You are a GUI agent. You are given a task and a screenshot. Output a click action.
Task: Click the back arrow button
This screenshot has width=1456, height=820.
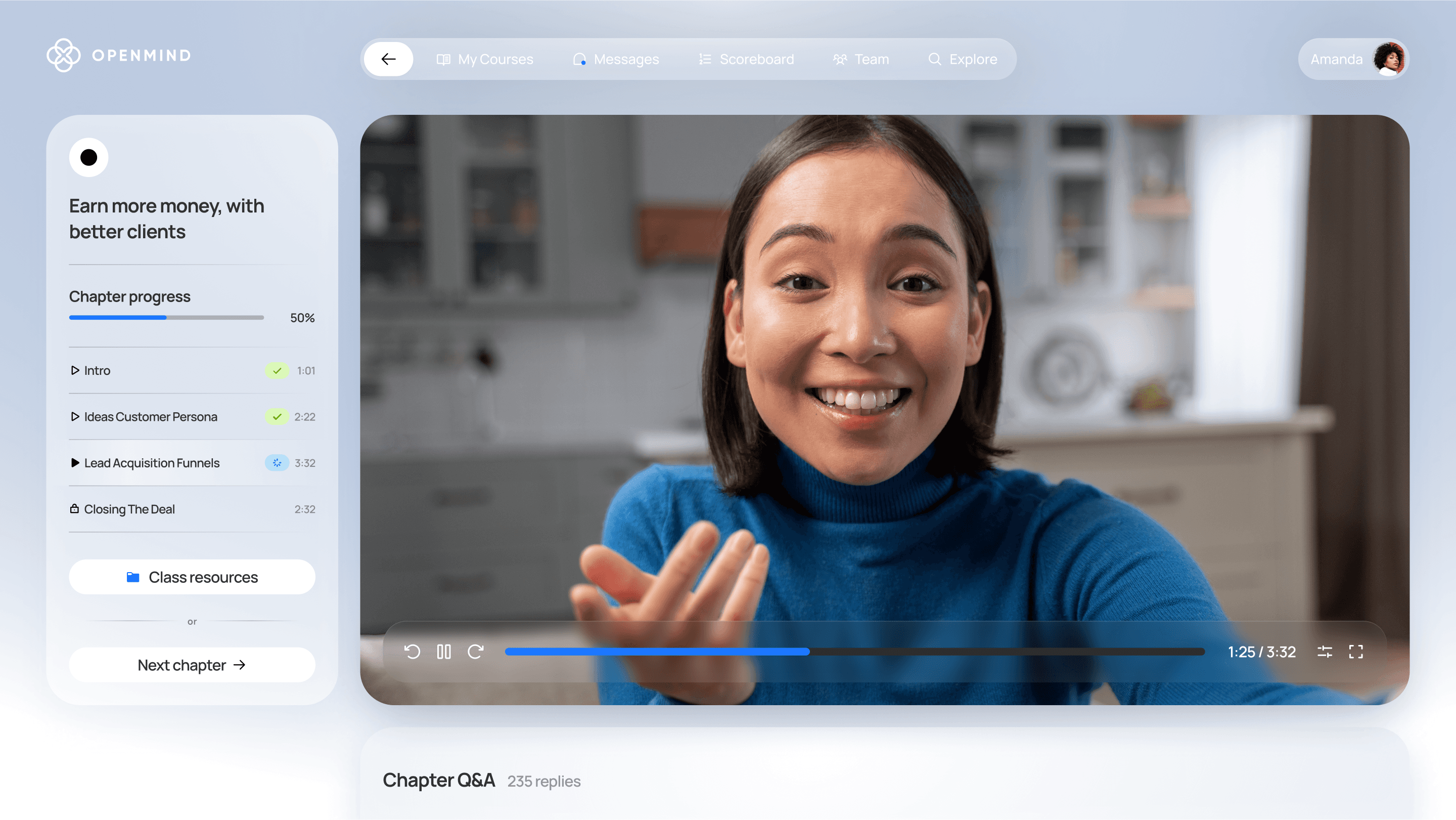tap(388, 59)
